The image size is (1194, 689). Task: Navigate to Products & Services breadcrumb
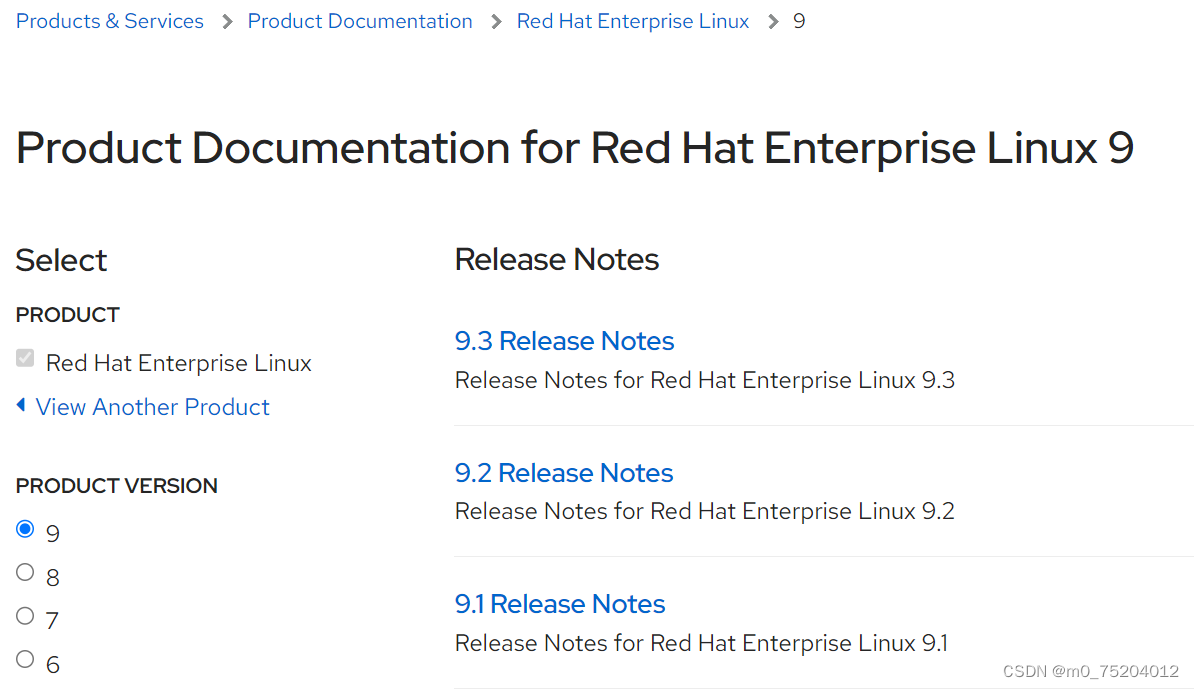click(x=110, y=20)
